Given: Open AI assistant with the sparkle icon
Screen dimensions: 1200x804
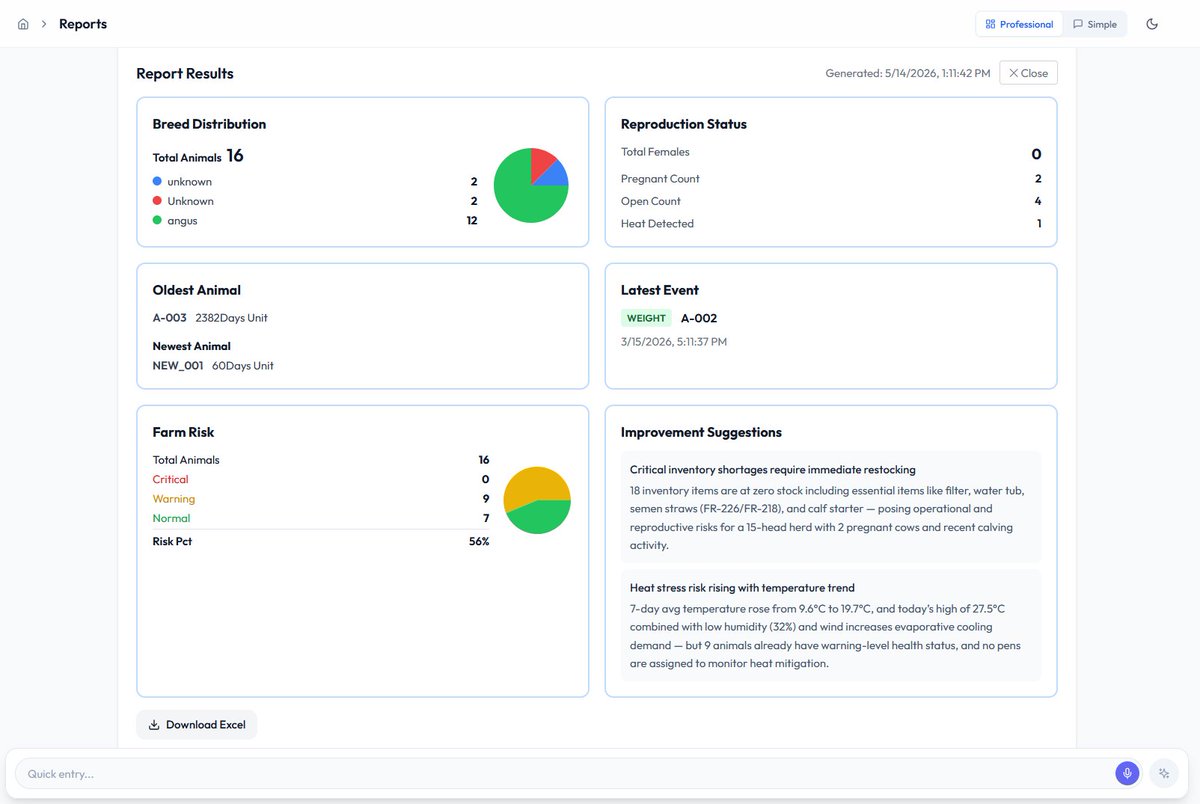Looking at the screenshot, I should [x=1163, y=773].
